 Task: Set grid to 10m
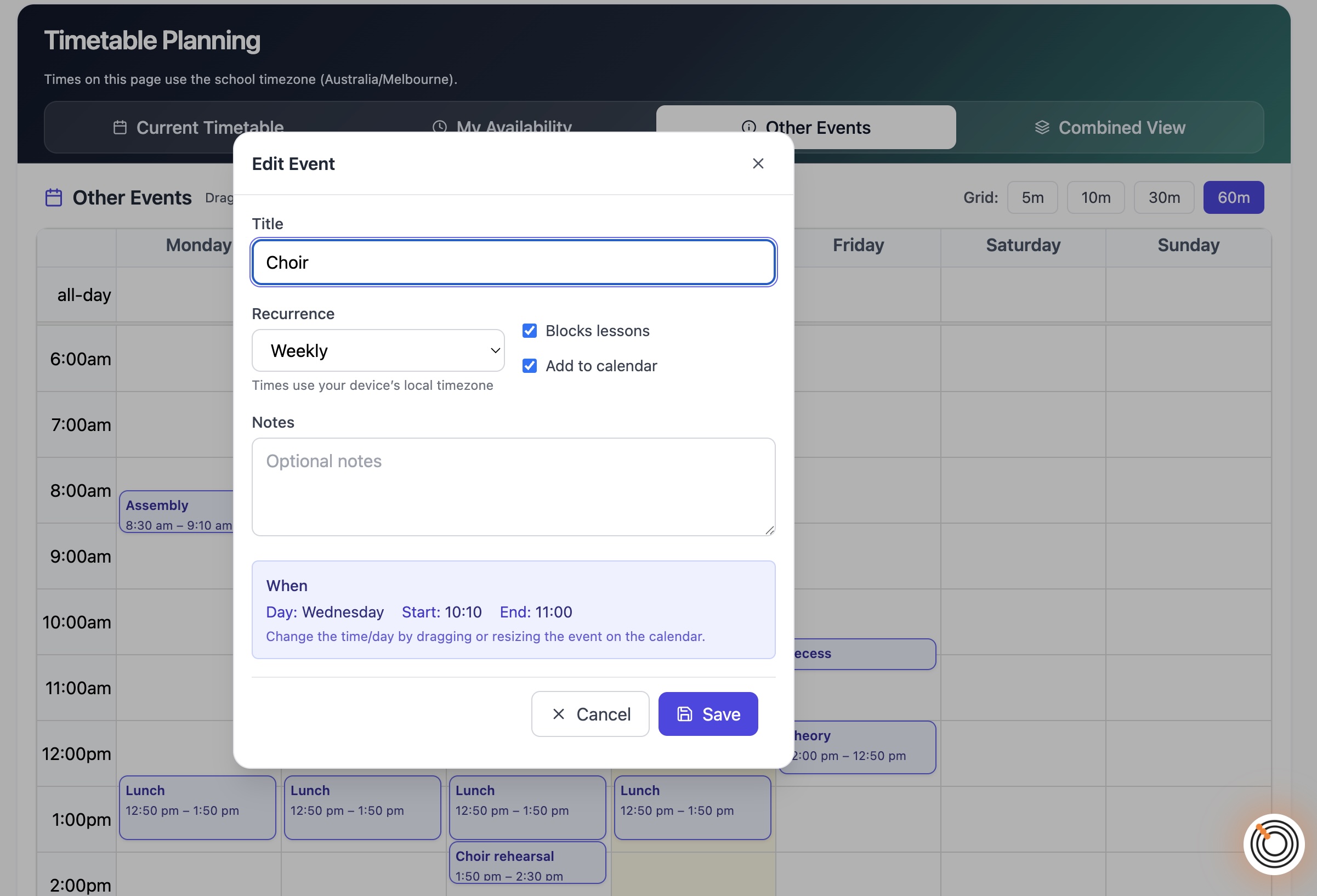(x=1095, y=197)
